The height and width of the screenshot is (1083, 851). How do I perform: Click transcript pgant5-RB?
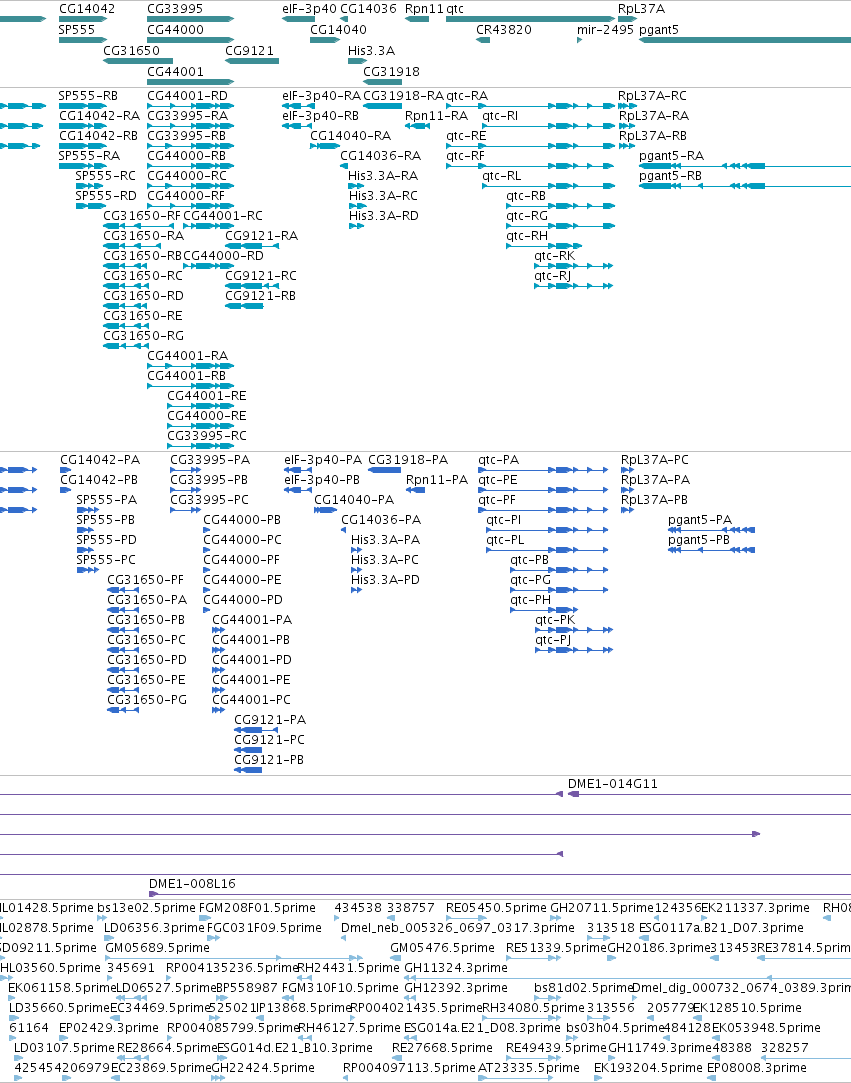(x=670, y=175)
